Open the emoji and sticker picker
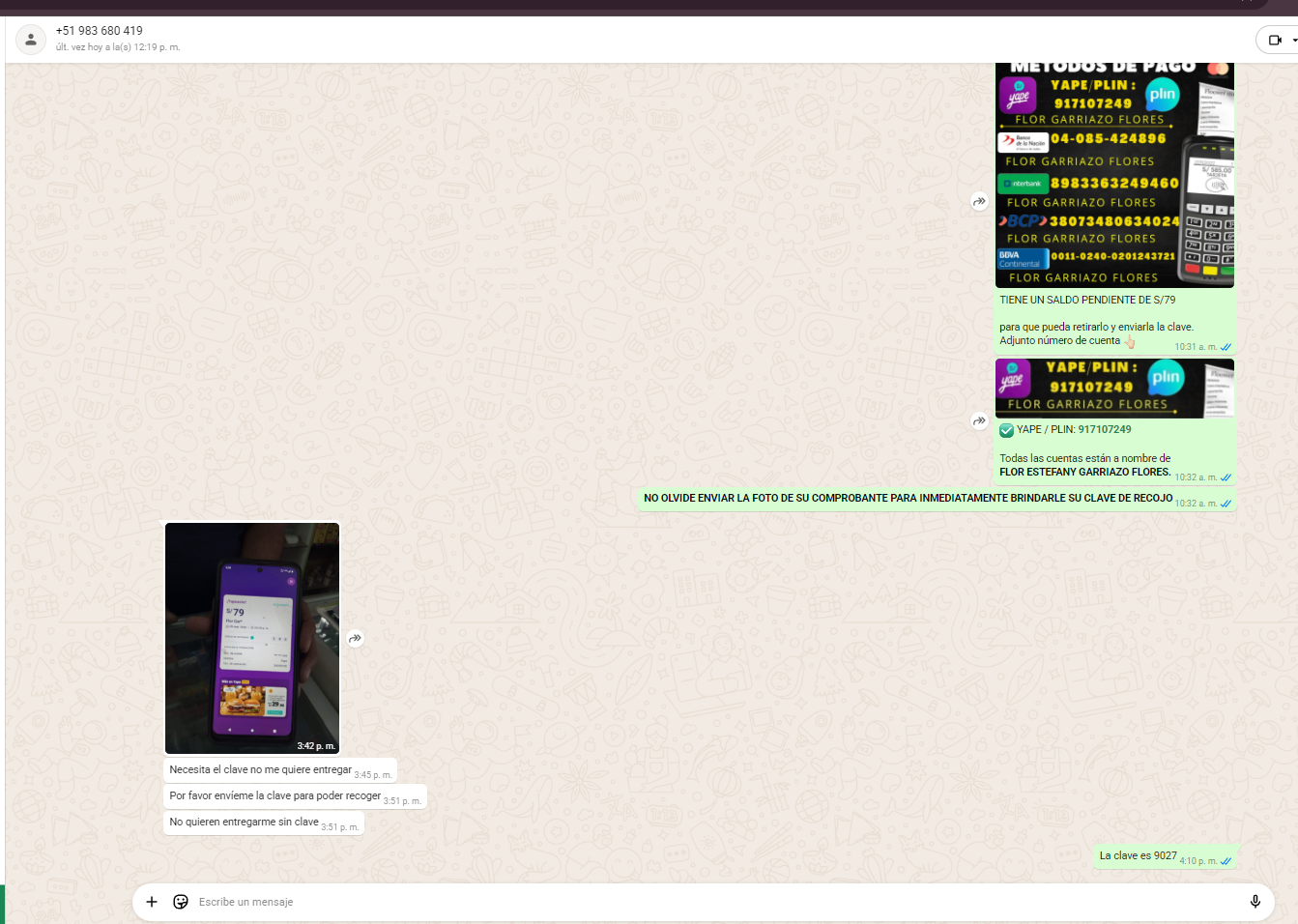 (181, 902)
